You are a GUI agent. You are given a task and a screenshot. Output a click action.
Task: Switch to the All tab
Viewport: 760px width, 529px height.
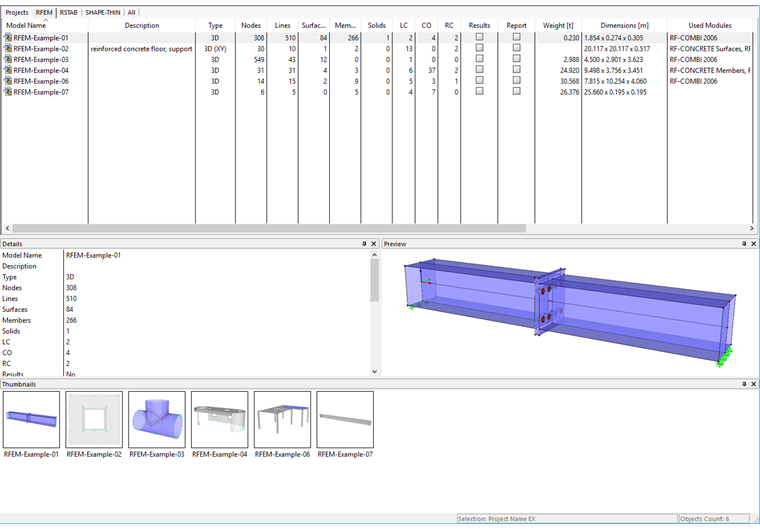click(131, 13)
